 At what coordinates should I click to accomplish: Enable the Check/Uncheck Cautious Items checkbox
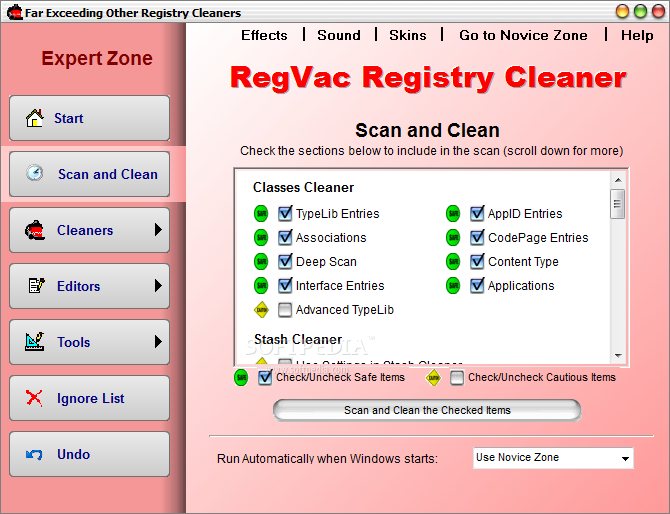point(457,378)
